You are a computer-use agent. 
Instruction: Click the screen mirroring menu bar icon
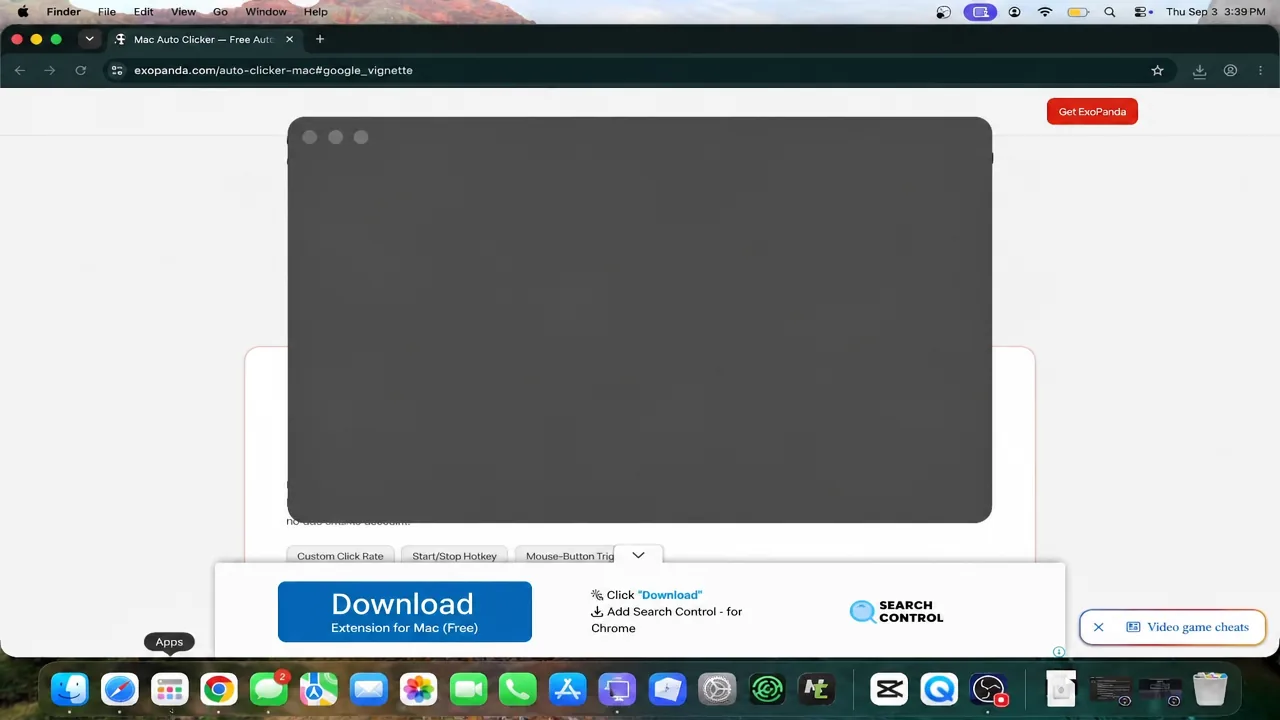tap(980, 12)
